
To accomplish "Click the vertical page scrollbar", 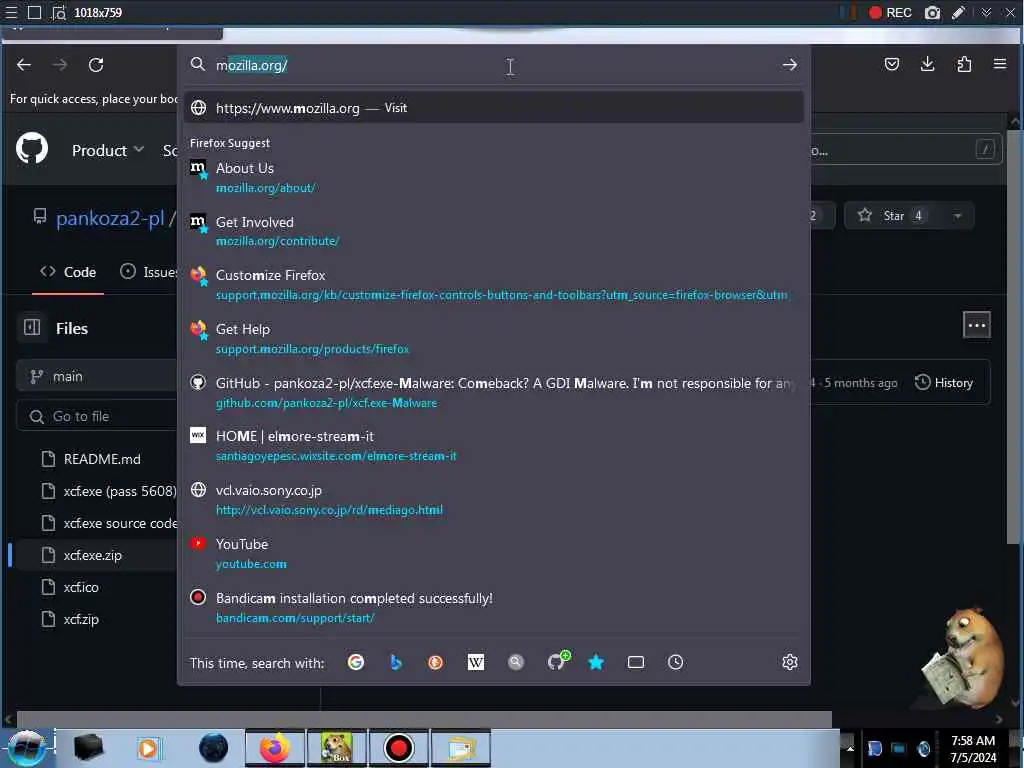I will pyautogui.click(x=1014, y=336).
